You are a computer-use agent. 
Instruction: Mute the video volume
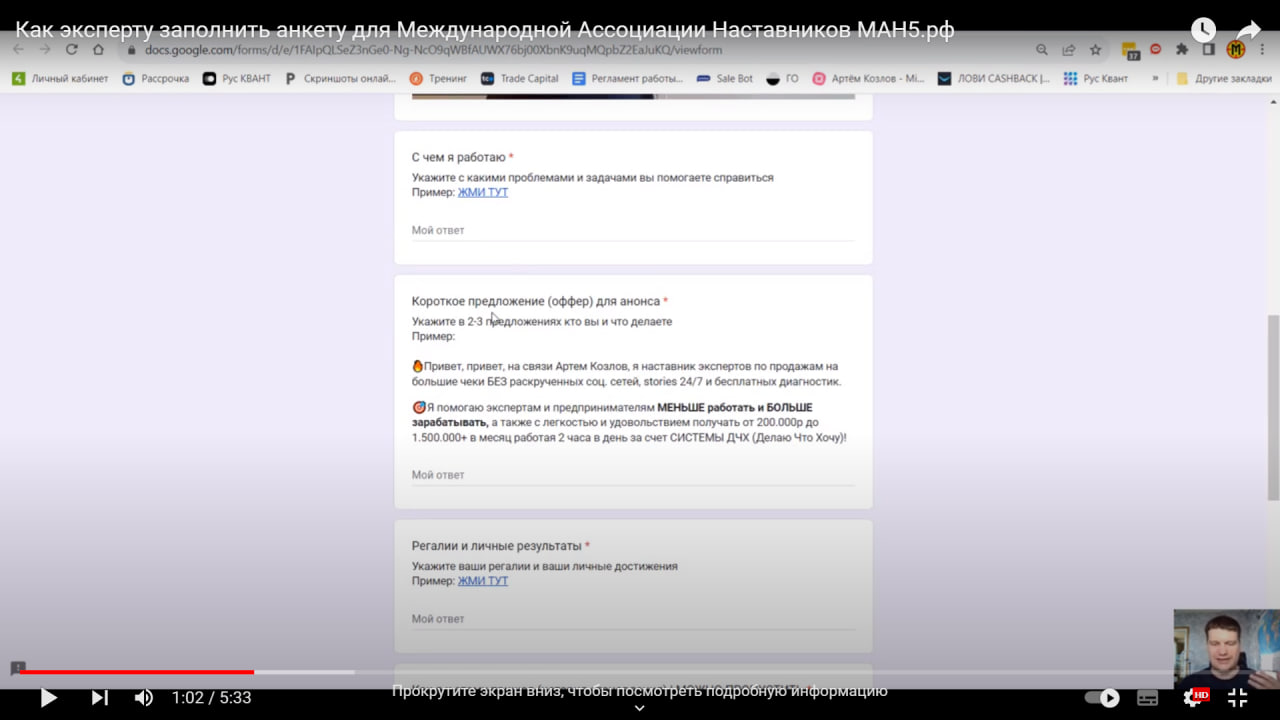coord(144,698)
